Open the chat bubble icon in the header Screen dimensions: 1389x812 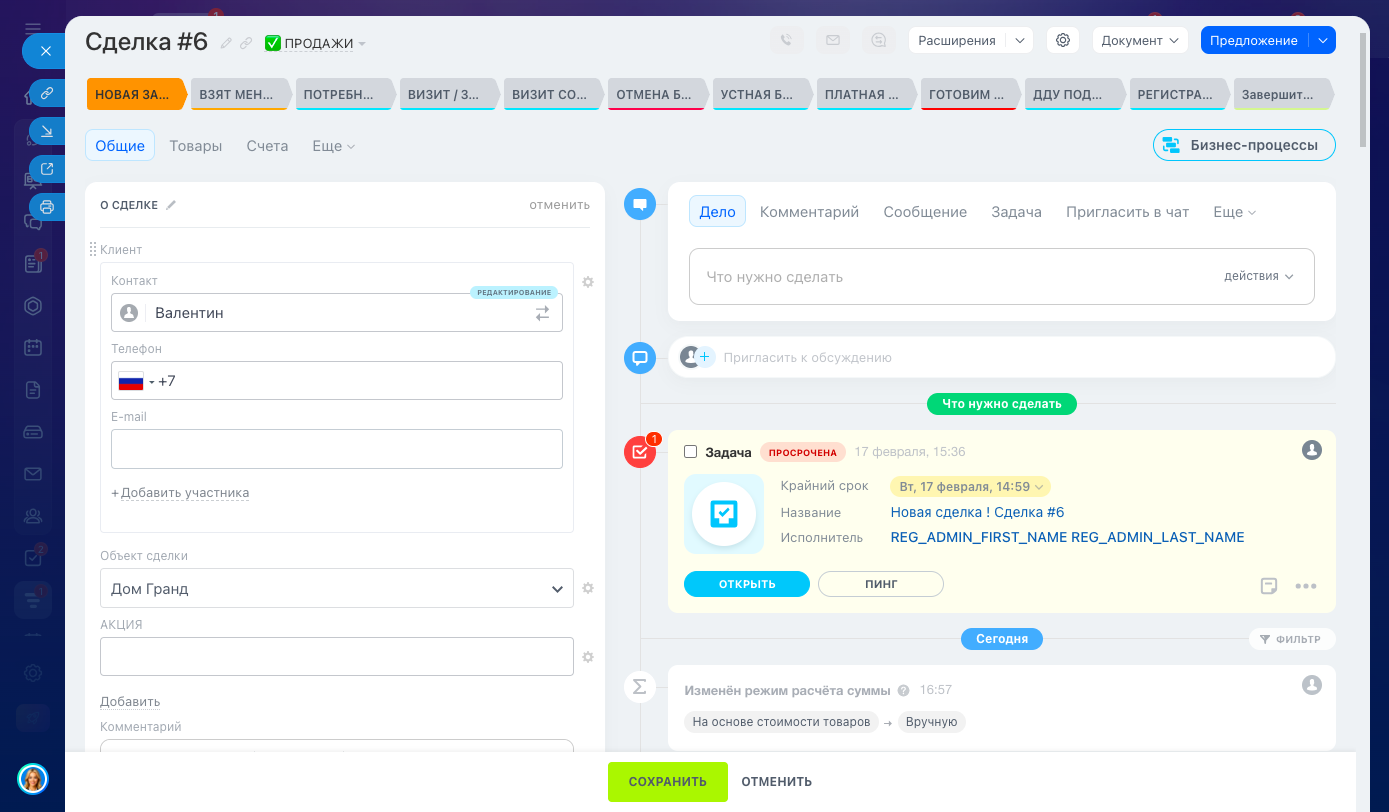(879, 40)
